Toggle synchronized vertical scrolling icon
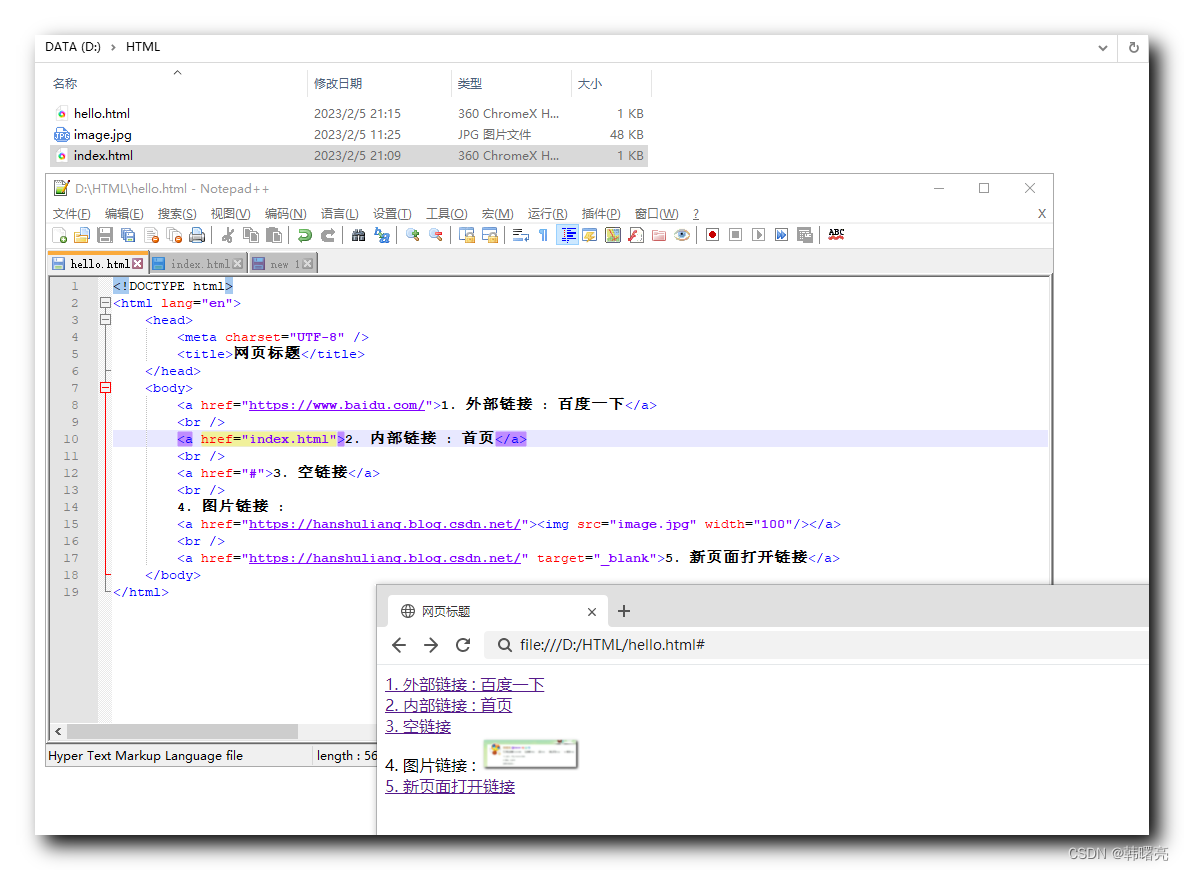The height and width of the screenshot is (870, 1184). pos(467,236)
